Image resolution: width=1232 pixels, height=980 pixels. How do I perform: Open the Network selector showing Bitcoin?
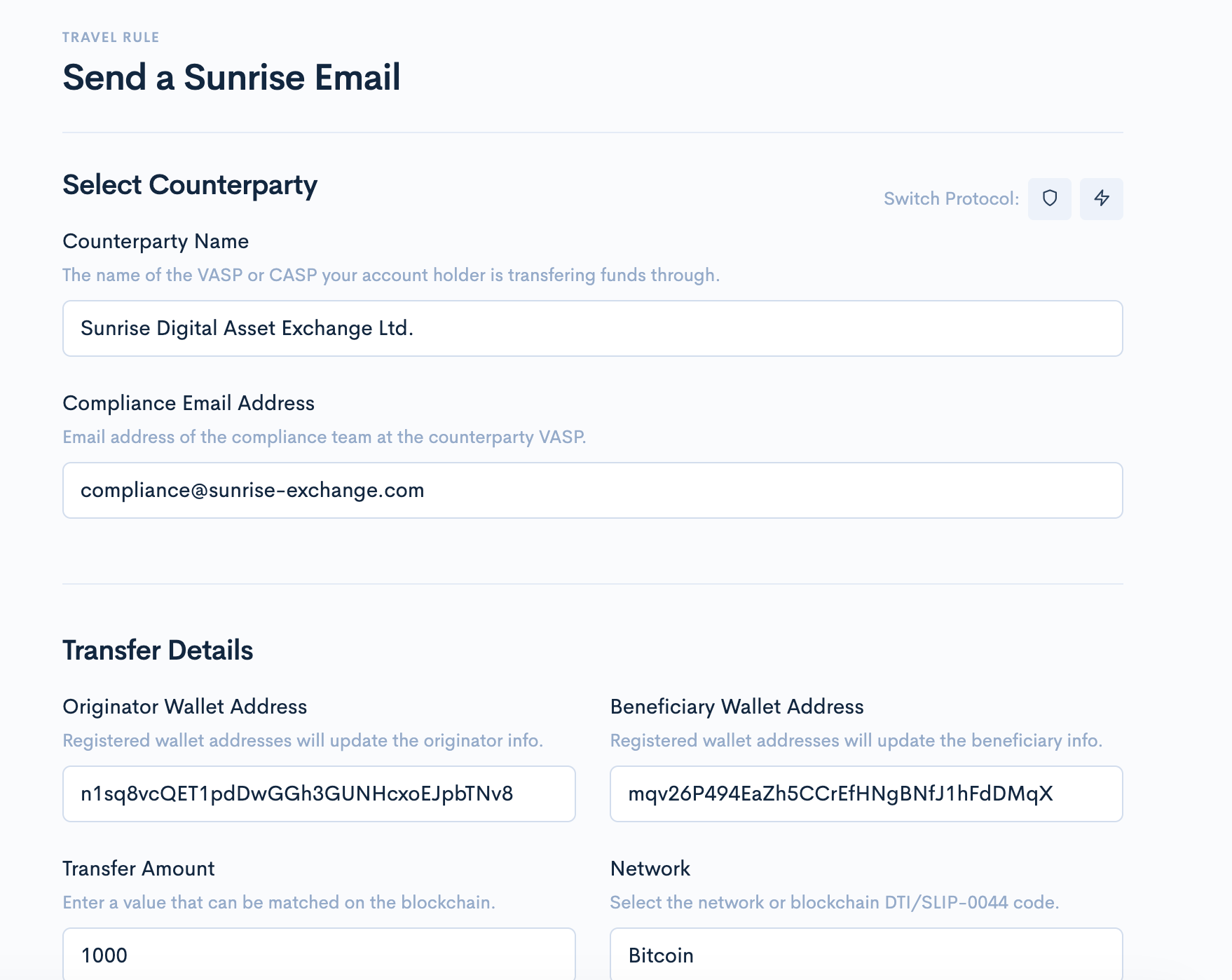tap(866, 955)
